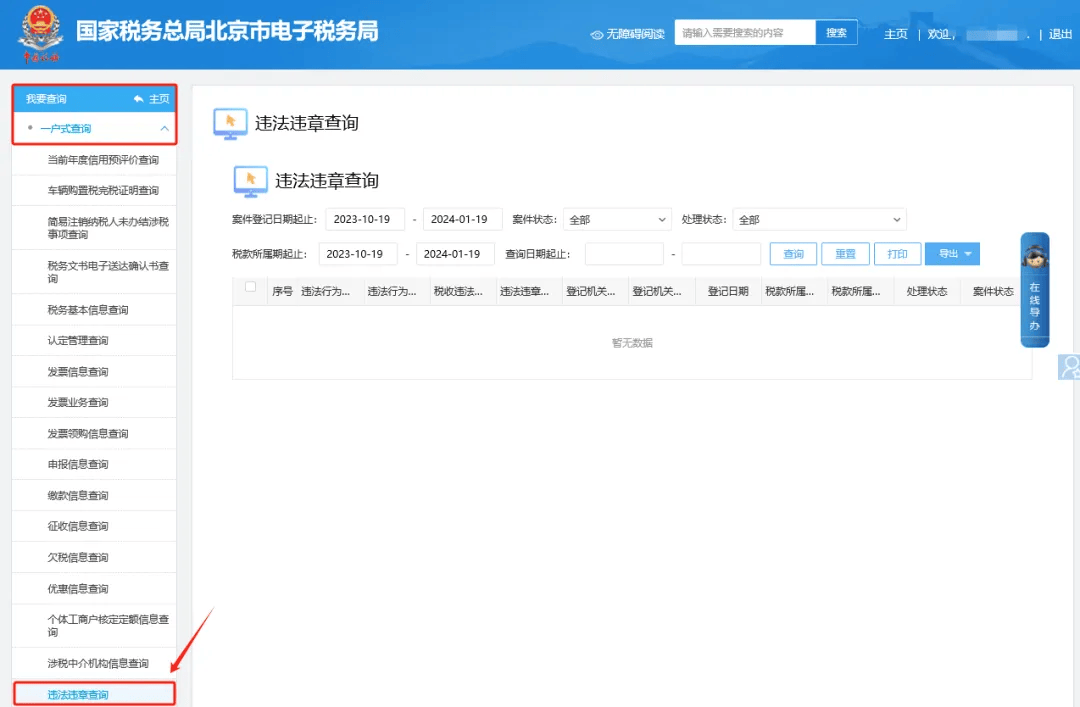Click the customer service avatar icon at right edge
Screen dimensions: 1080x707
tap(1070, 367)
